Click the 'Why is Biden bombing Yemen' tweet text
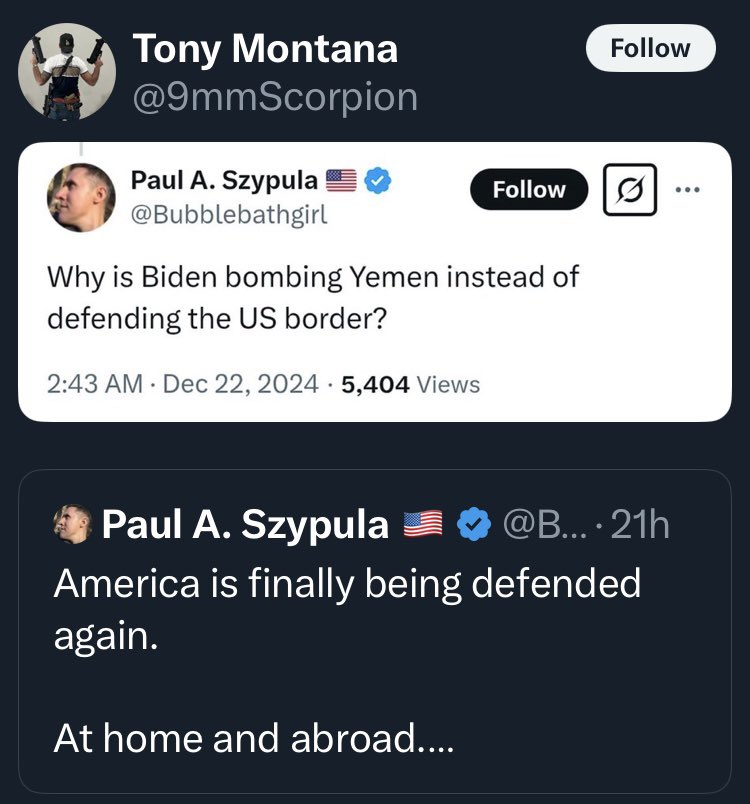 click(x=313, y=298)
